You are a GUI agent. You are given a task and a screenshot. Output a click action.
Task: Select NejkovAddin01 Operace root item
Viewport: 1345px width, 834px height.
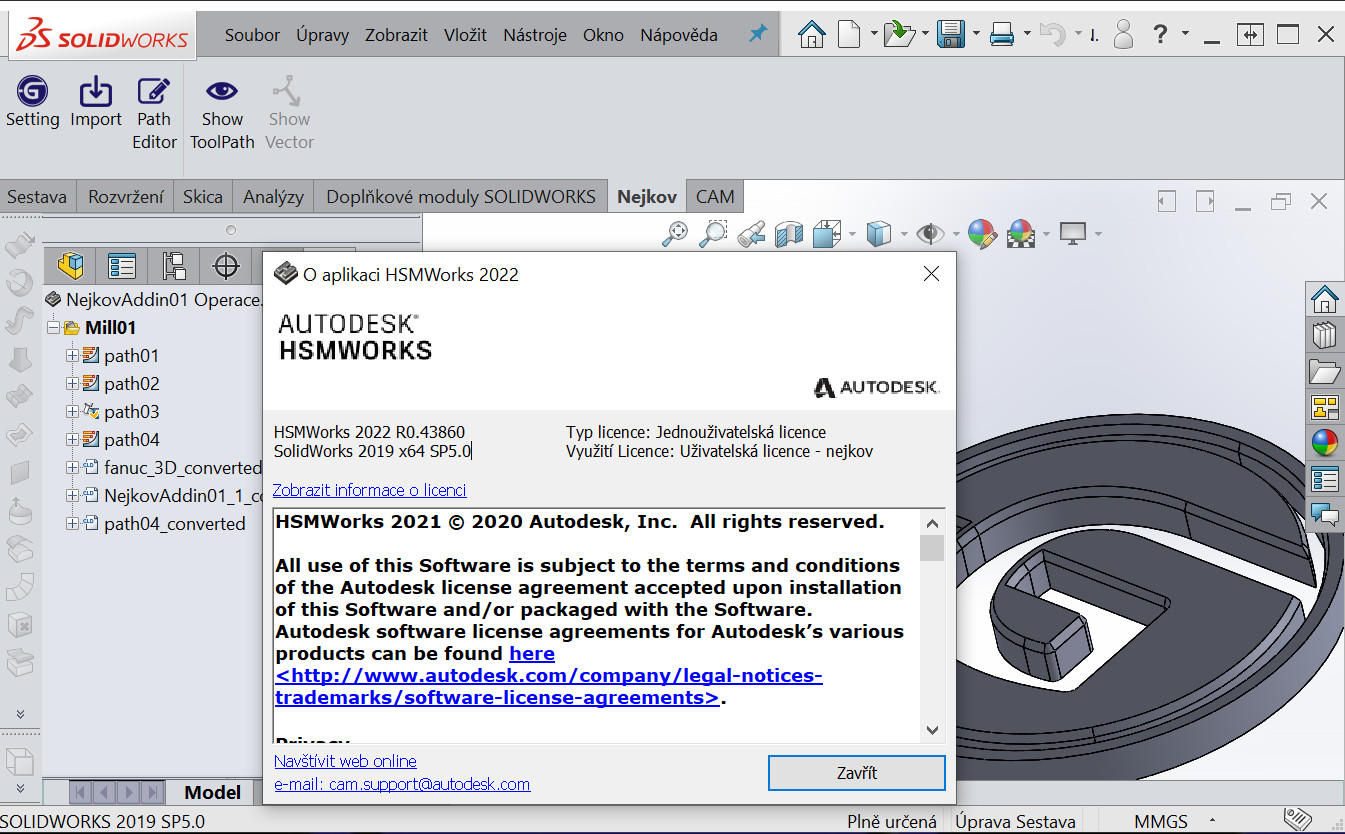(164, 299)
